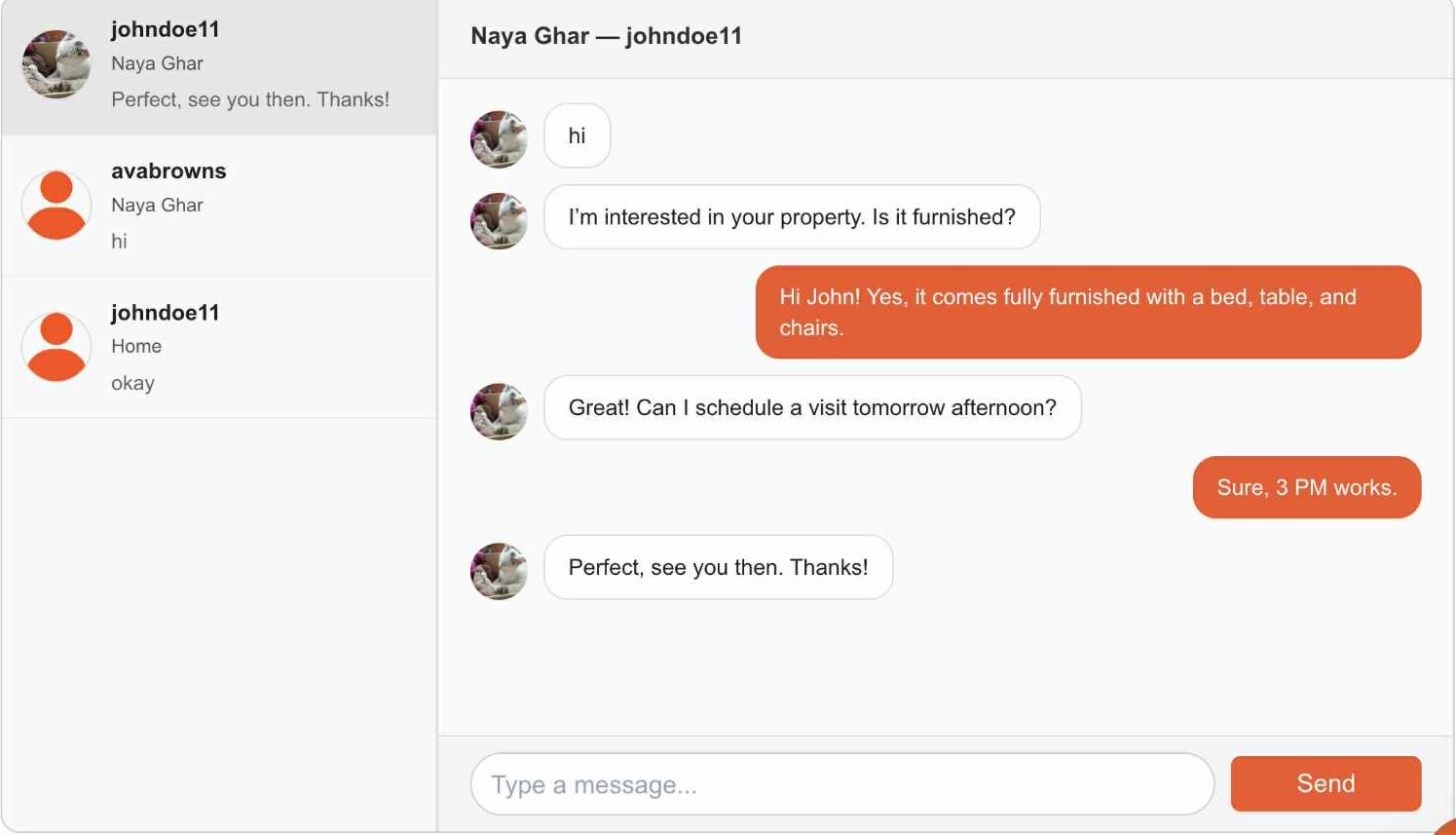The image size is (1456, 835).
Task: Click avatar beside 'Is it furnished?' message
Action: point(500,221)
